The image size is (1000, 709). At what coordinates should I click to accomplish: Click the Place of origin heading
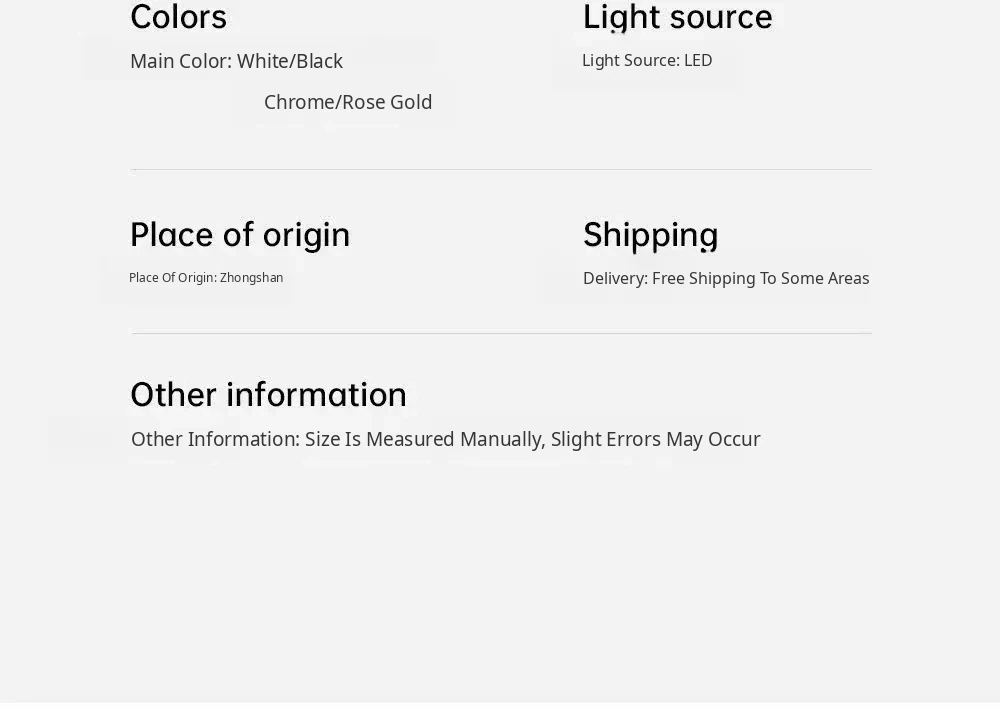pos(240,234)
